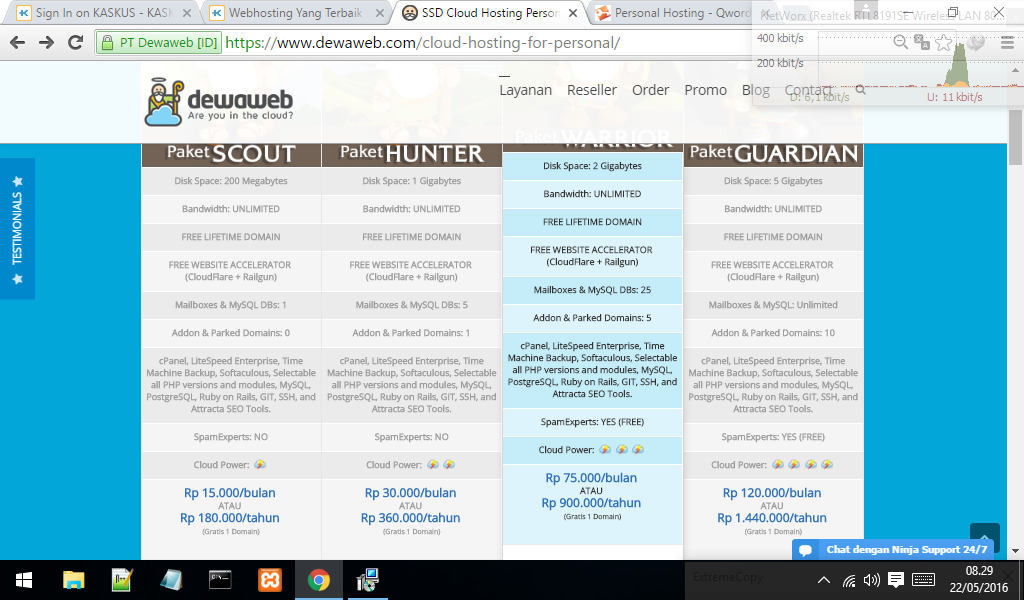This screenshot has height=600, width=1024.
Task: Open File Explorer from the taskbar
Action: pyautogui.click(x=74, y=580)
